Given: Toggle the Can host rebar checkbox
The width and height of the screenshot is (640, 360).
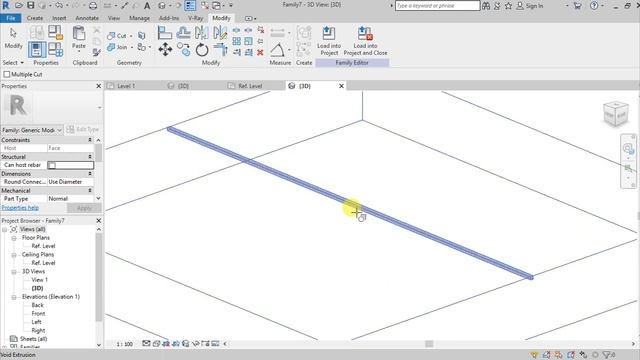Looking at the screenshot, I should coord(52,165).
